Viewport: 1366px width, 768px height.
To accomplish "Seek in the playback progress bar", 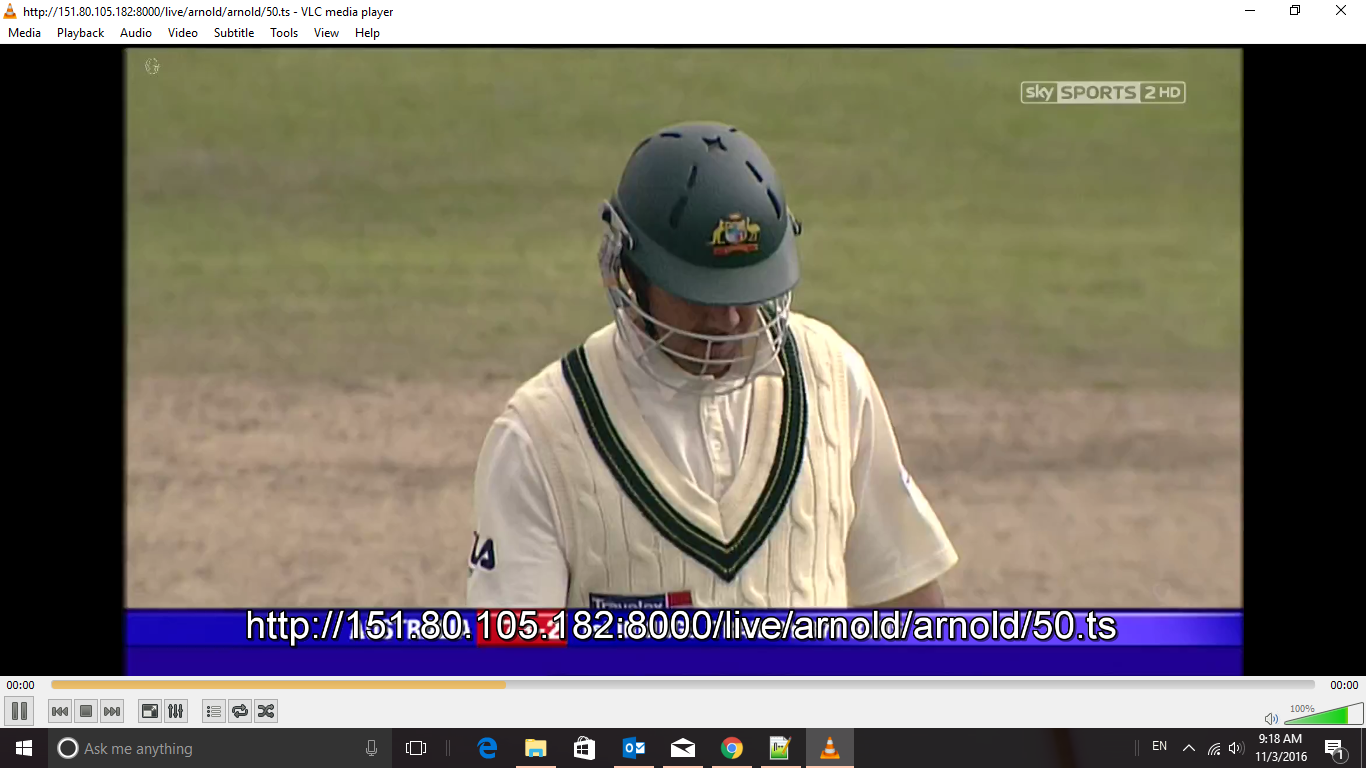I will (x=683, y=685).
